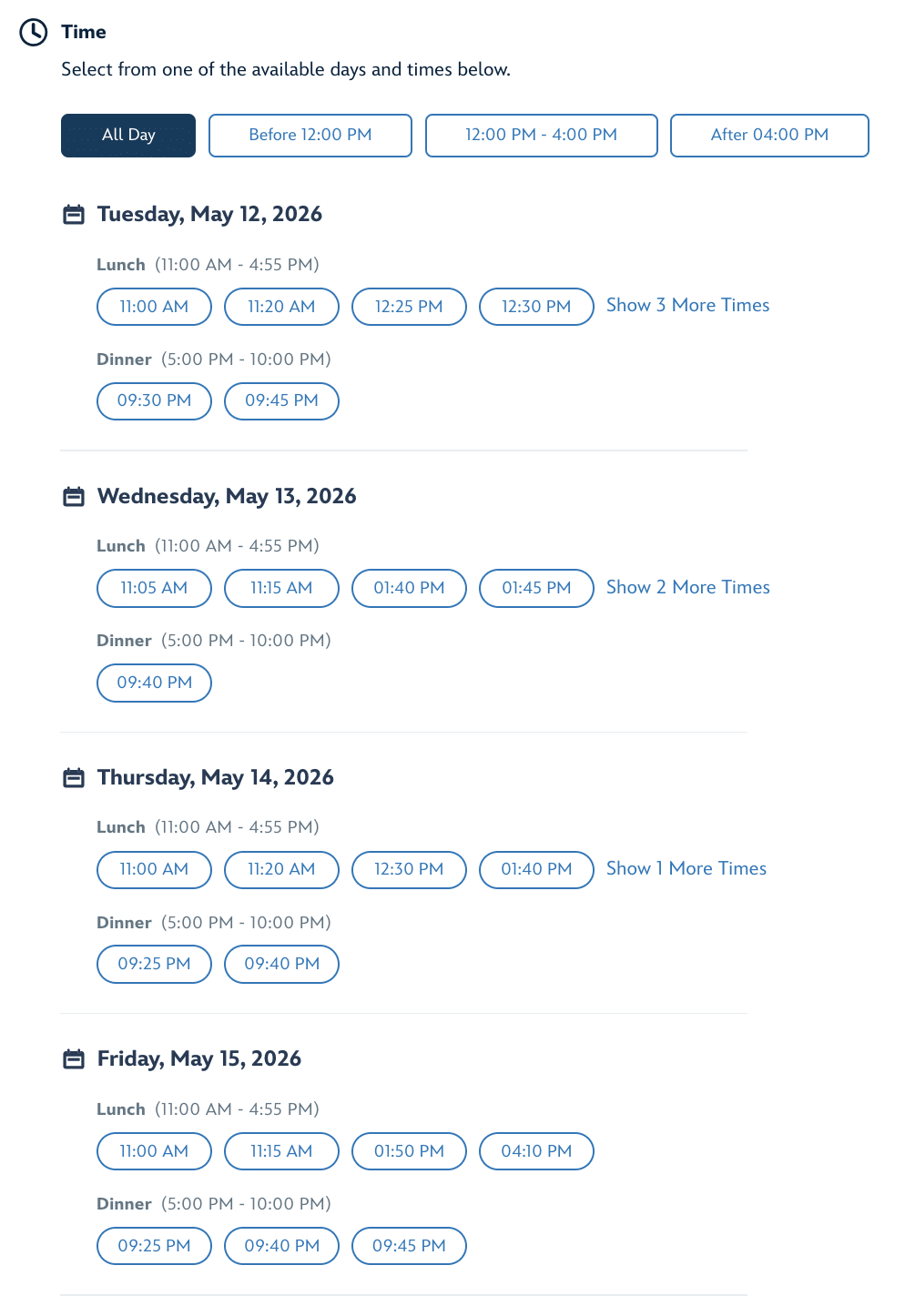Select 11:05 AM lunch on Wednesday
The image size is (905, 1316).
point(154,588)
